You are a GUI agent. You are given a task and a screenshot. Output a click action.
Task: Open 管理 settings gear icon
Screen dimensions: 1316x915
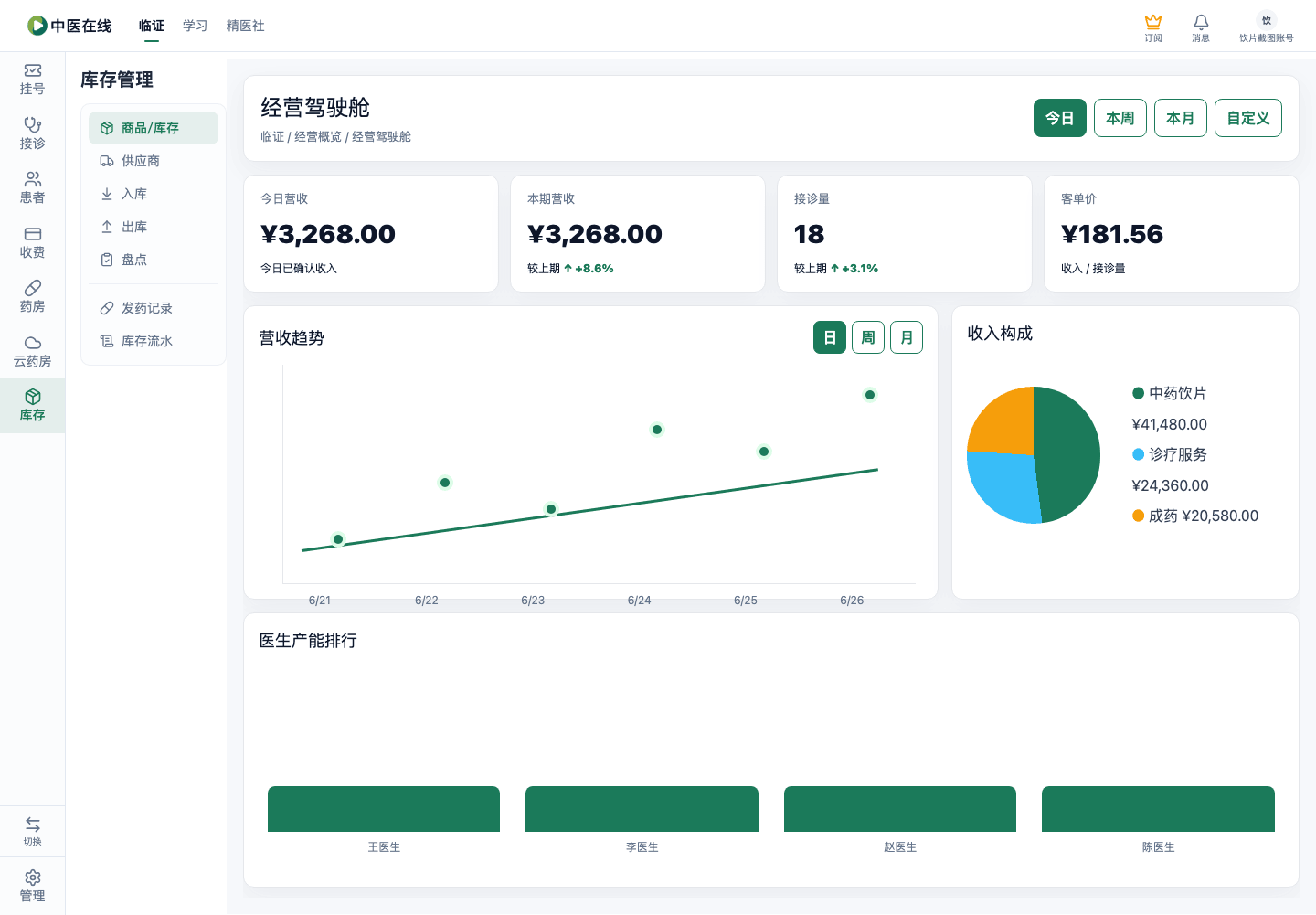click(32, 886)
